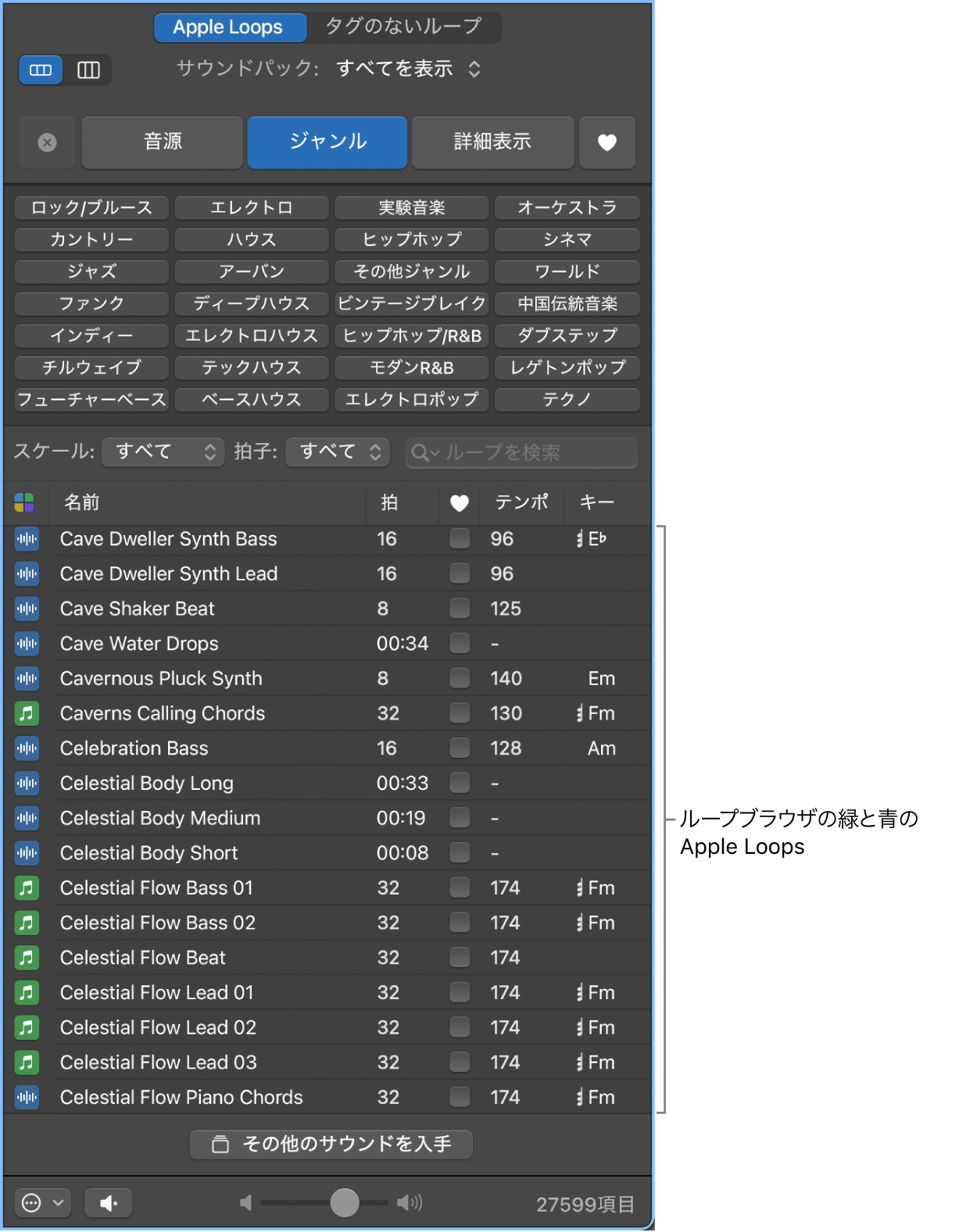Toggle the preview speaker mute button

pyautogui.click(x=108, y=1203)
